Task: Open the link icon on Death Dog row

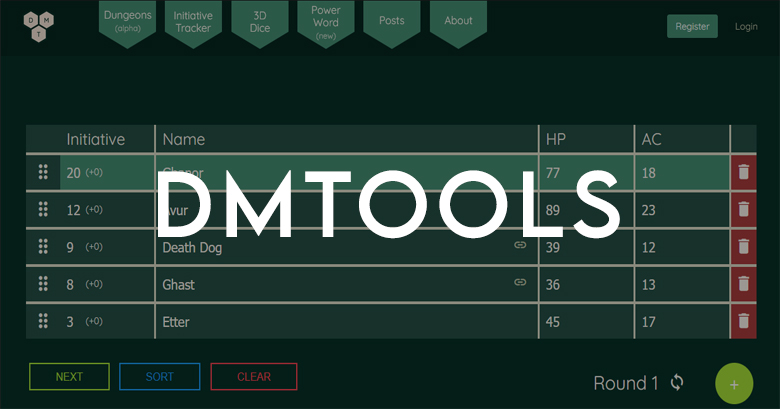Action: coord(520,245)
